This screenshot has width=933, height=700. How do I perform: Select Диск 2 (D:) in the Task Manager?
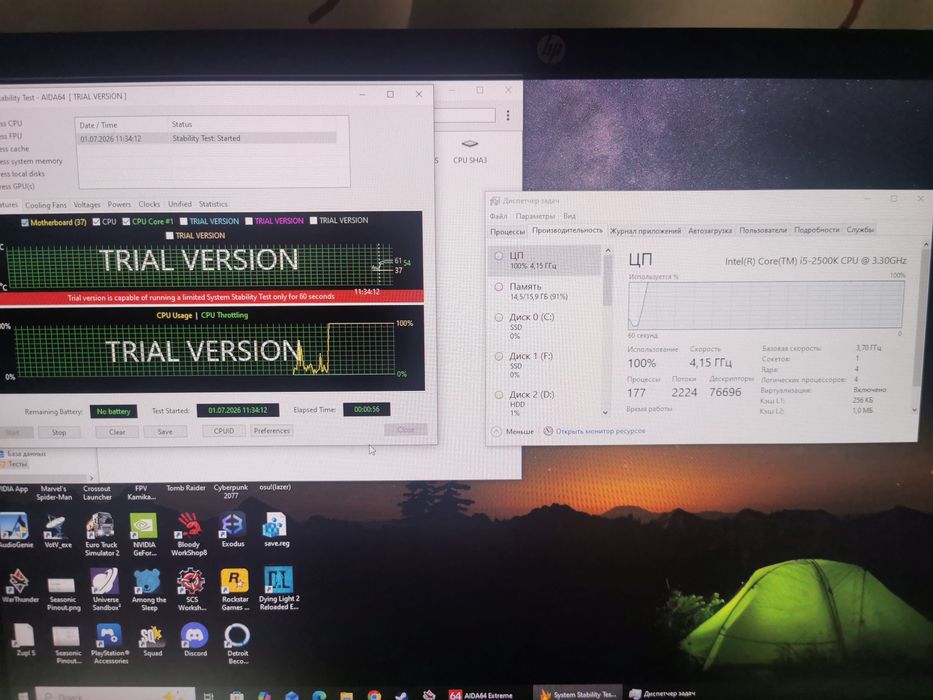pos(544,403)
